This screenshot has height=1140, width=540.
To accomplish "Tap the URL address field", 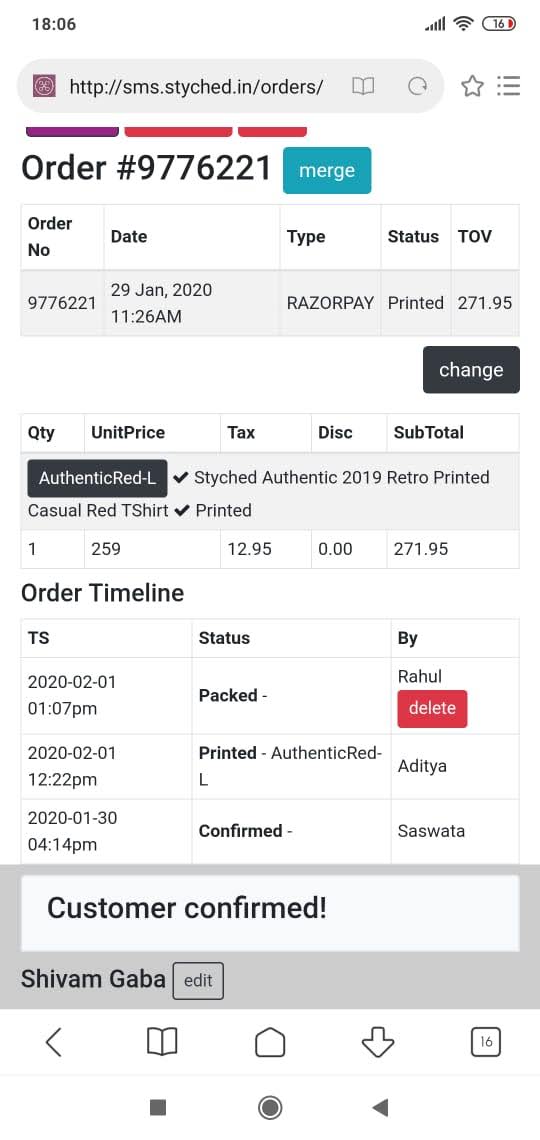I will (196, 87).
